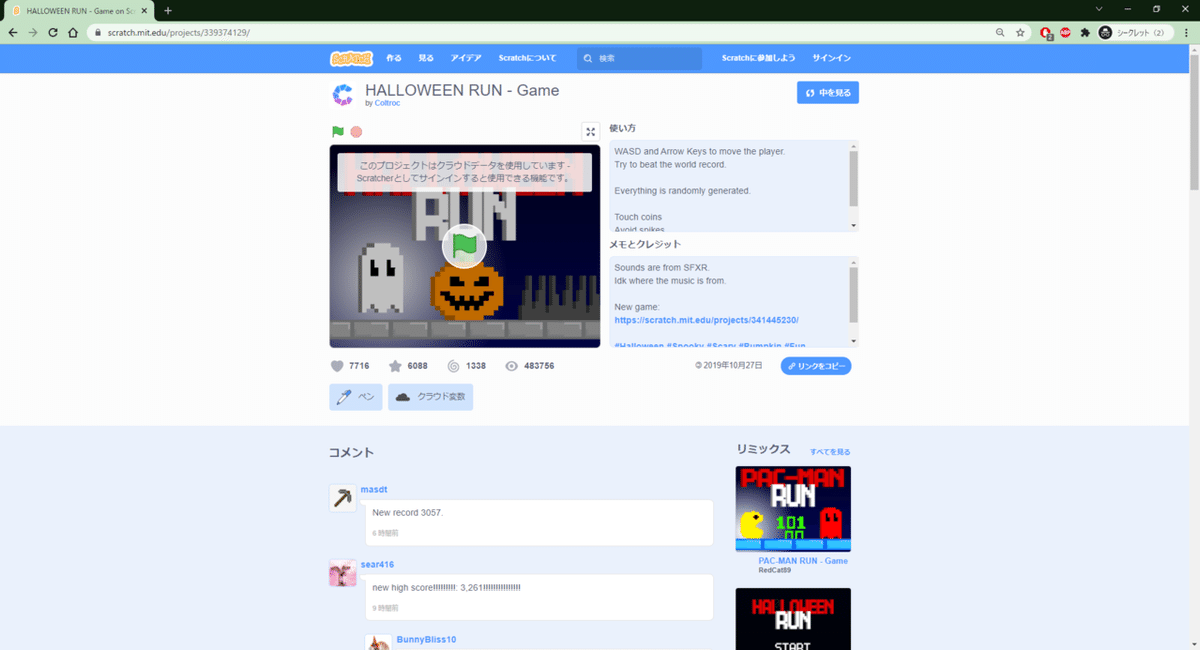Image resolution: width=1200 pixels, height=650 pixels.
Task: Click BunnyBliss10's avatar image
Action: 378,642
